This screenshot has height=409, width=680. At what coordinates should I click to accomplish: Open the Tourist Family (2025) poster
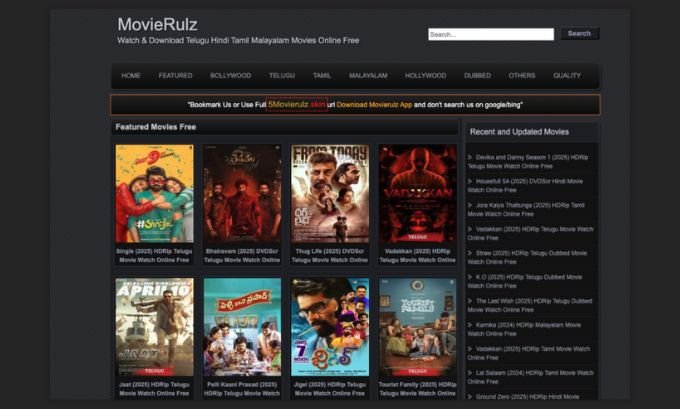tap(417, 327)
